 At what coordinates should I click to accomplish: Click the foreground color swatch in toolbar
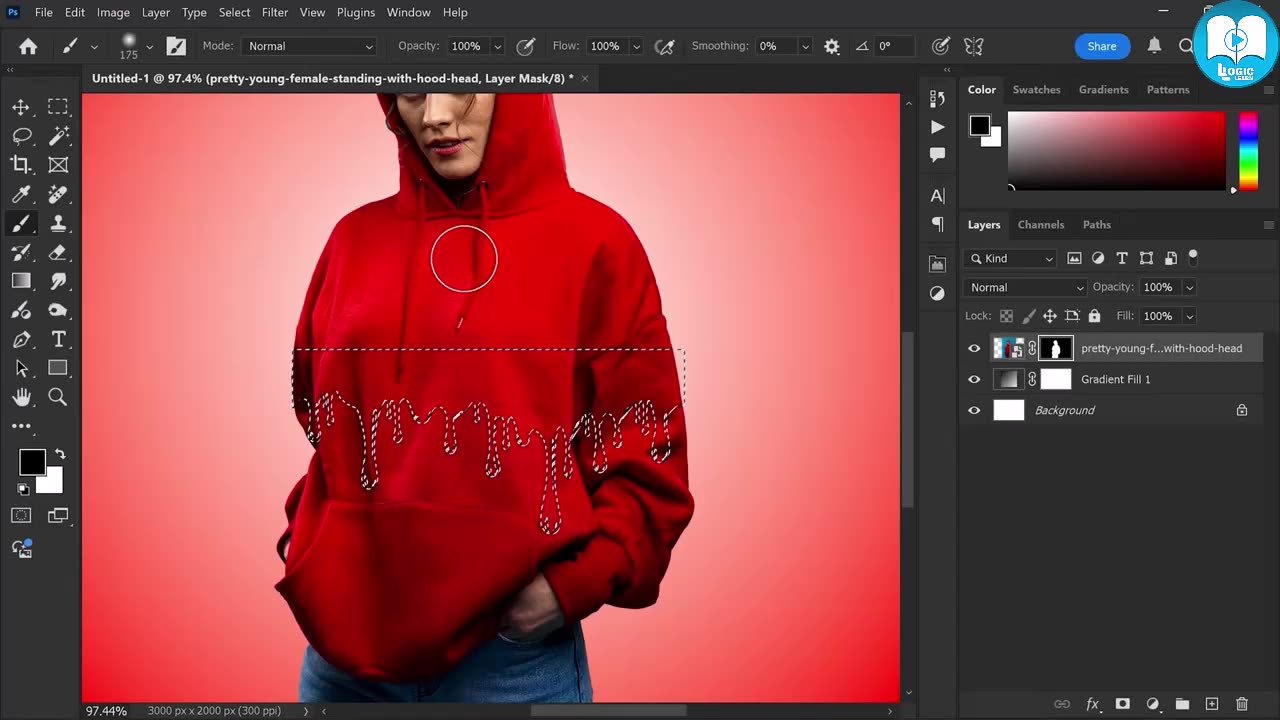31,462
